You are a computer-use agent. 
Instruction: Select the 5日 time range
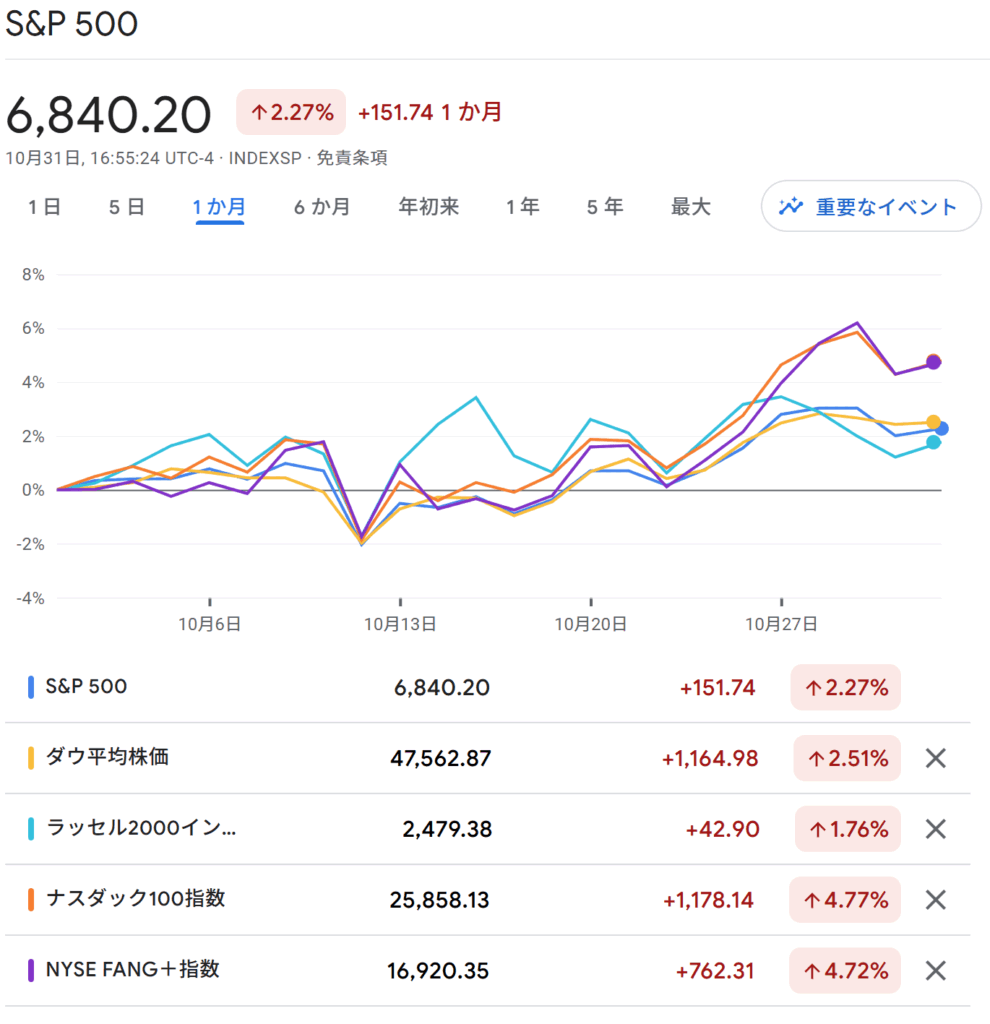click(x=127, y=207)
